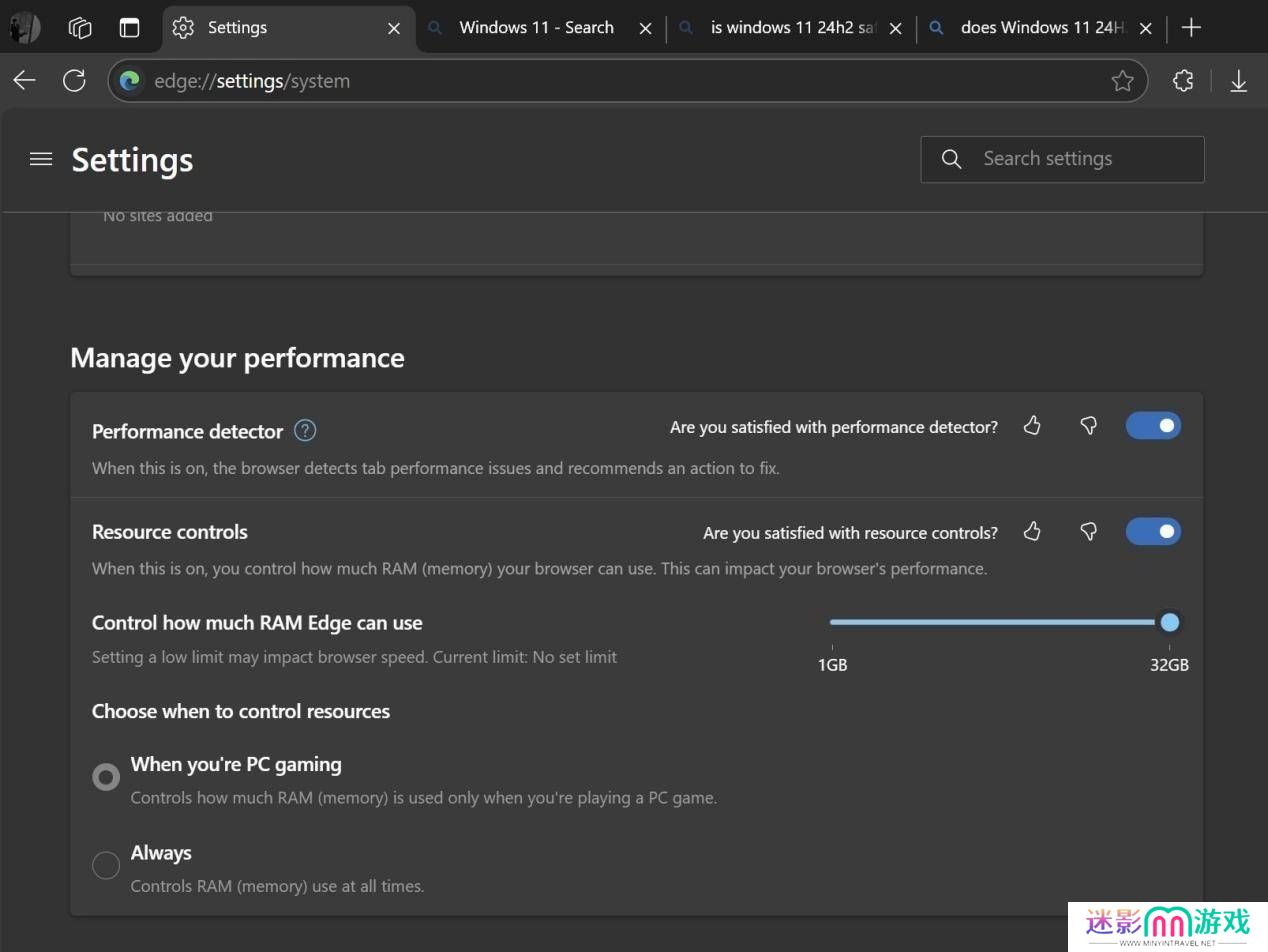Click 'Controls RAM (memory) use at all times.'
Image resolution: width=1268 pixels, height=952 pixels.
[277, 886]
